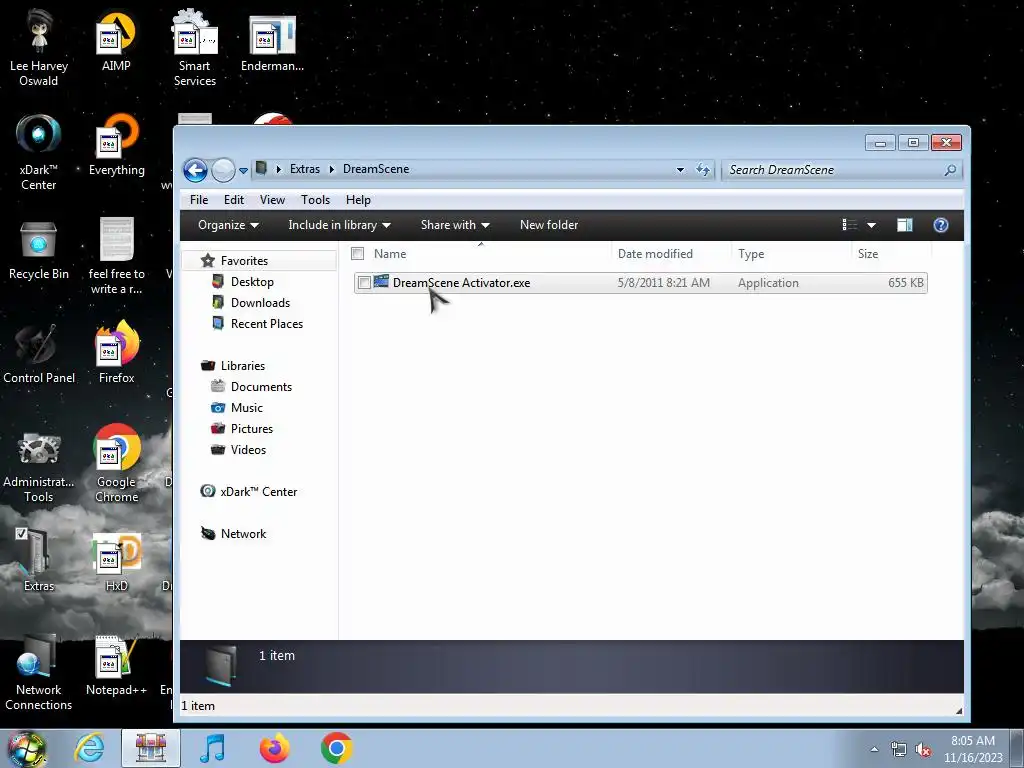Click the muted volume icon in system tray

923,750
